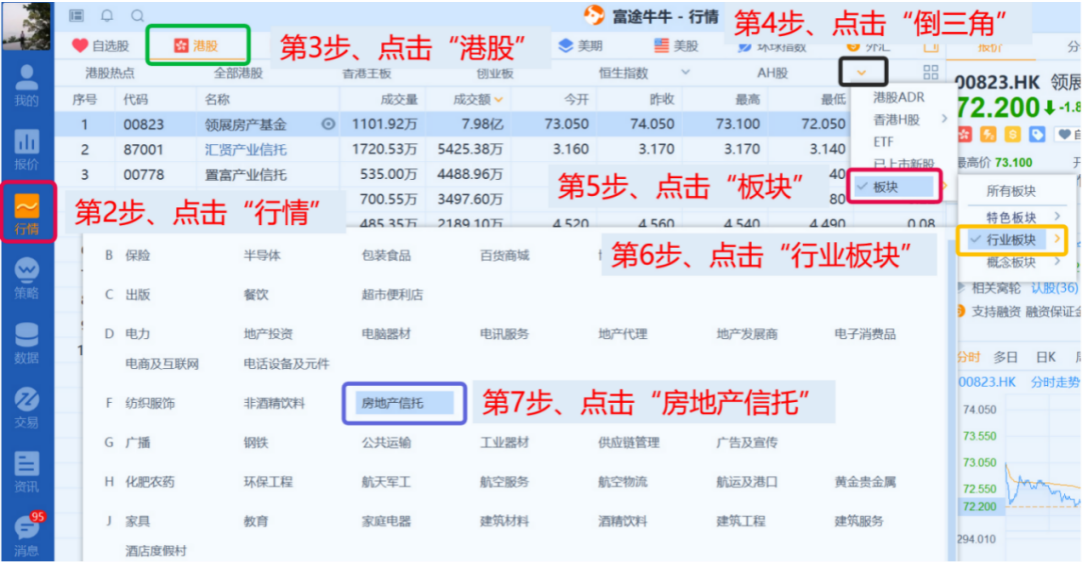Select the 酒店度假村 industry sector

[x=156, y=551]
